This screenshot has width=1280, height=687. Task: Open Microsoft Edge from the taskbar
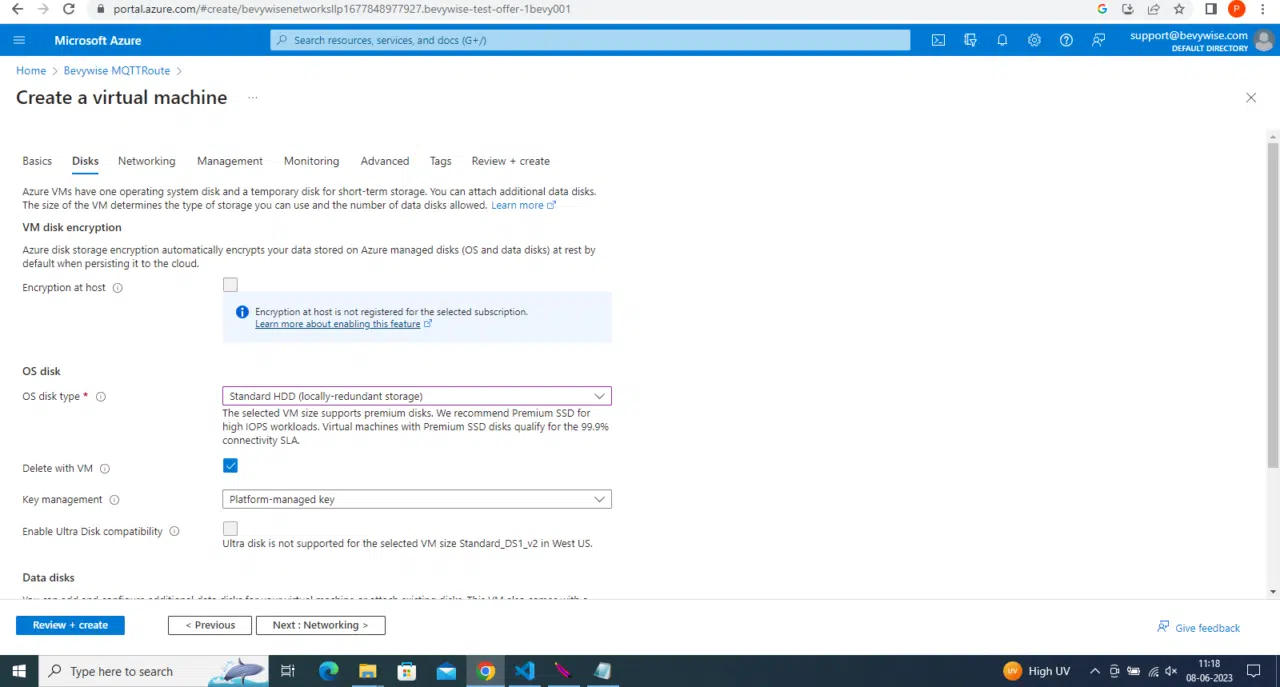pyautogui.click(x=329, y=671)
